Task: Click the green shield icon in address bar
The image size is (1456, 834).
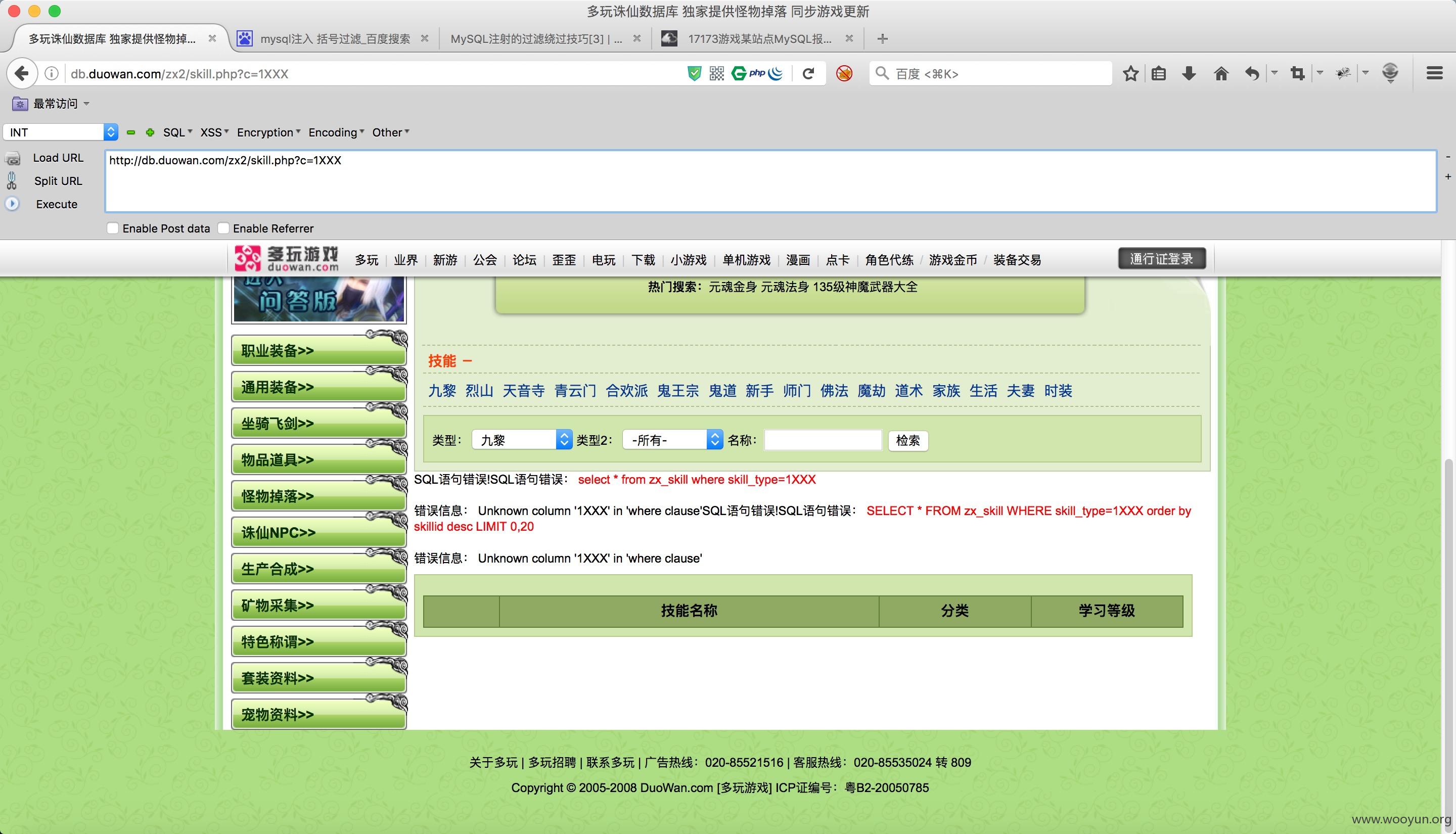Action: [x=694, y=73]
